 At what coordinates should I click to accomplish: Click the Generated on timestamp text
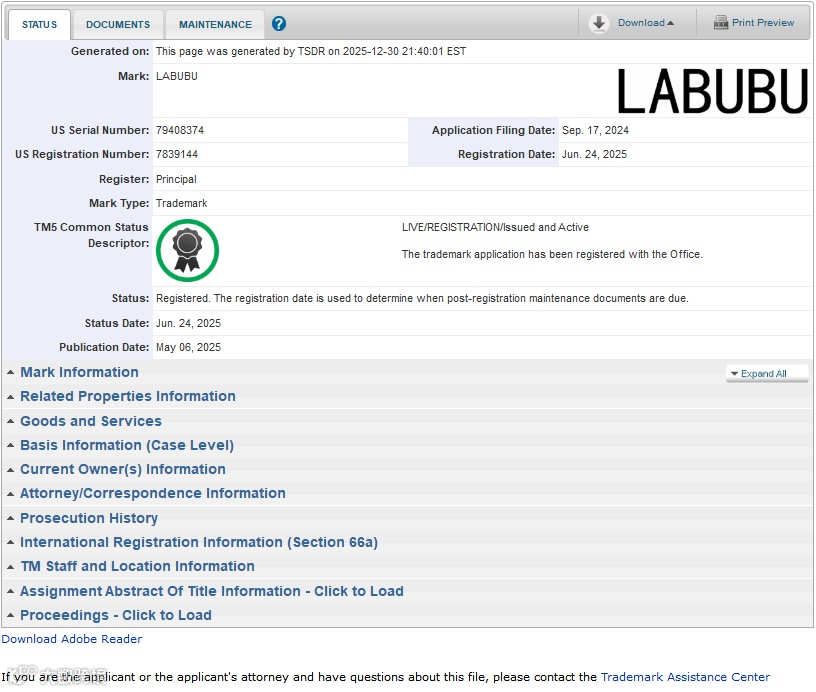click(311, 51)
